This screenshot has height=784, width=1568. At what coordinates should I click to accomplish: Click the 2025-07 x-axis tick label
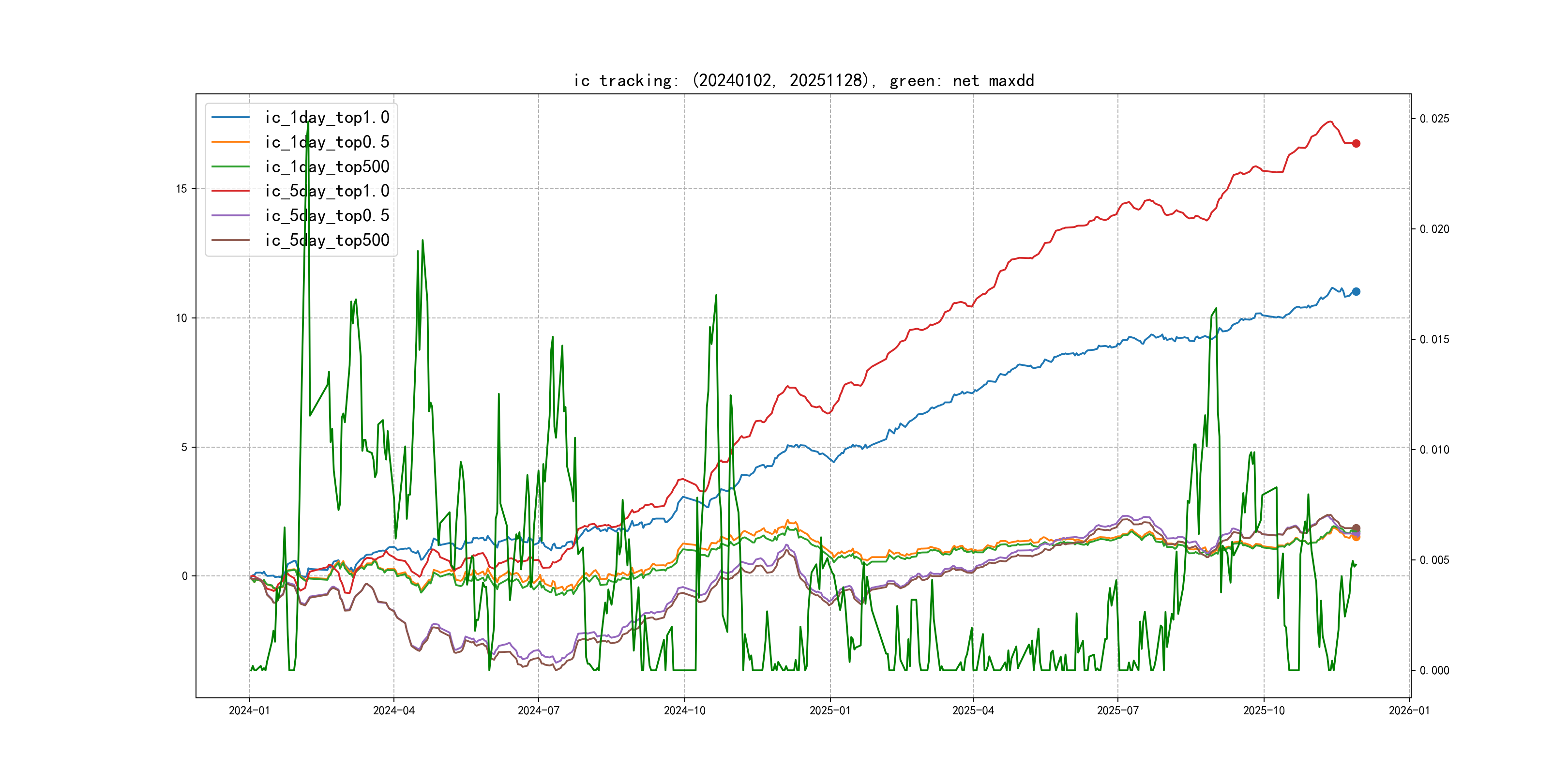coord(1117,710)
